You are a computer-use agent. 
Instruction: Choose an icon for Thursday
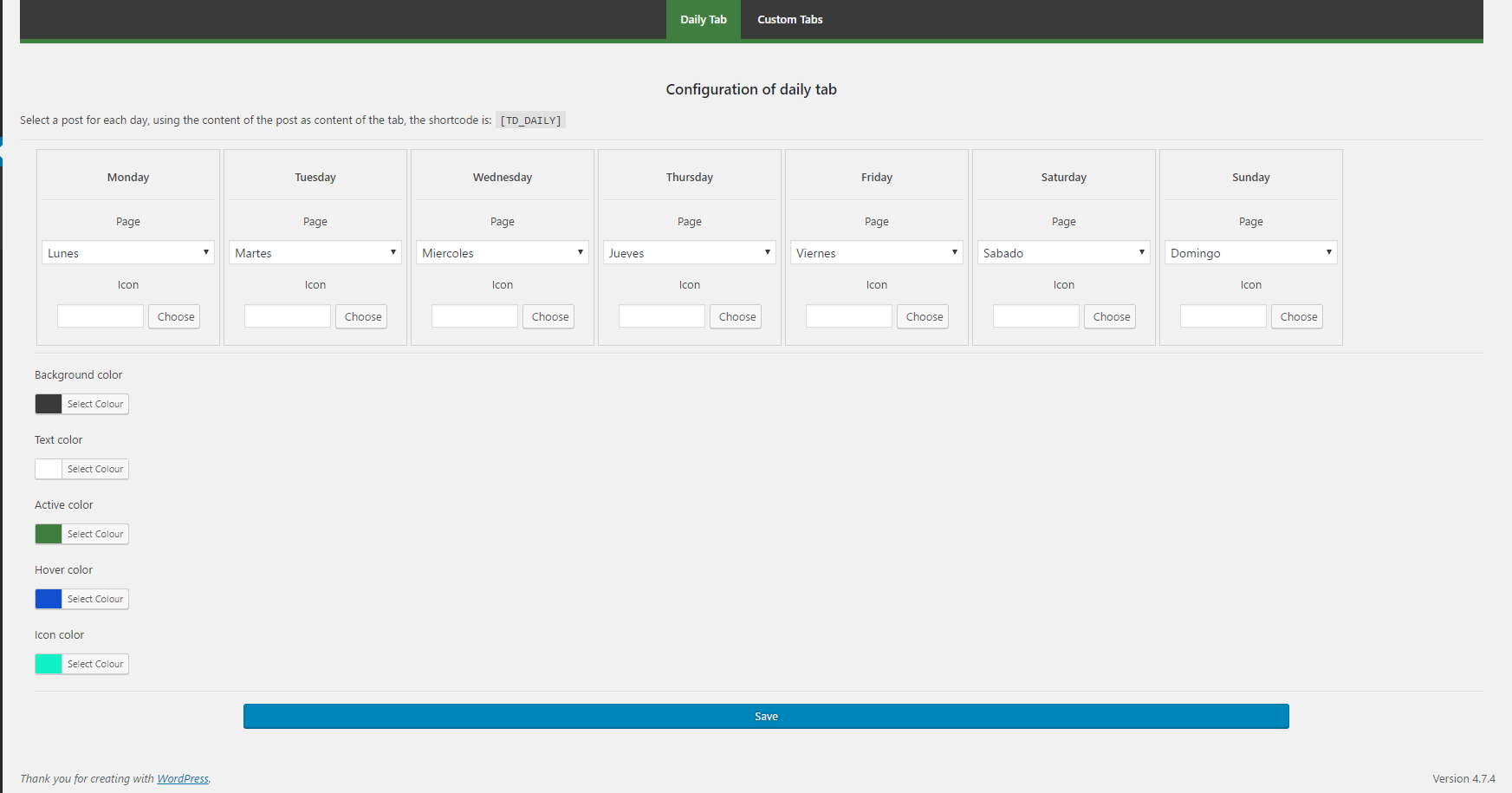coord(737,316)
